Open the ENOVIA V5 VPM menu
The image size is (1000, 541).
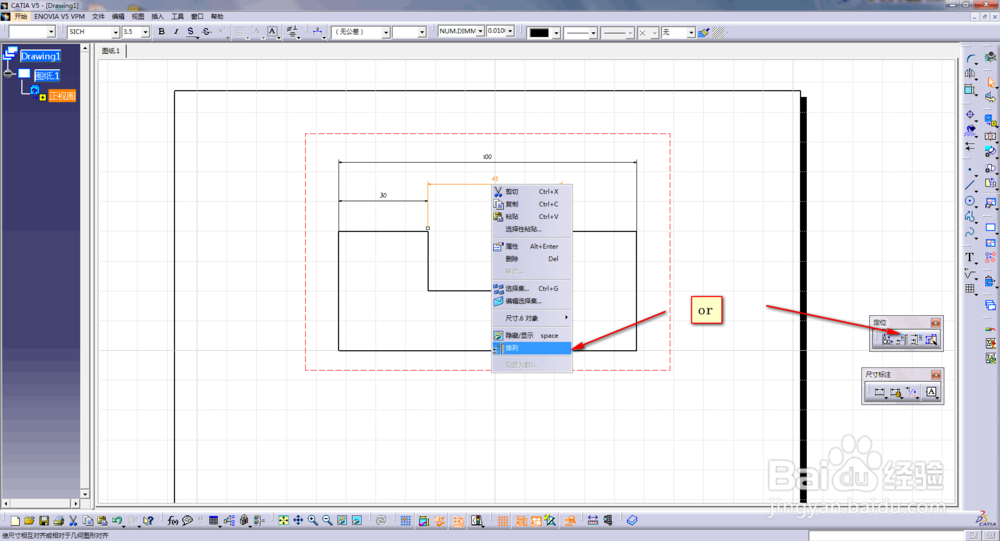[59, 16]
